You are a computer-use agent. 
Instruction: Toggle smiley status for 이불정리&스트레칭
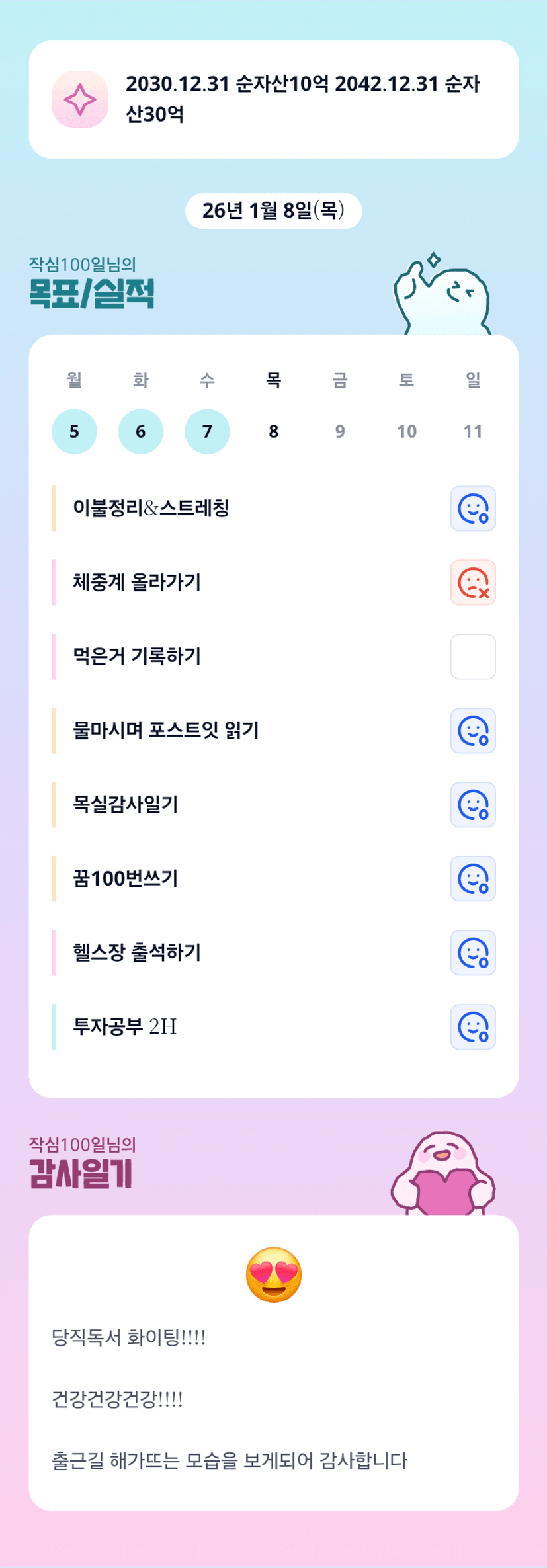[x=473, y=509]
